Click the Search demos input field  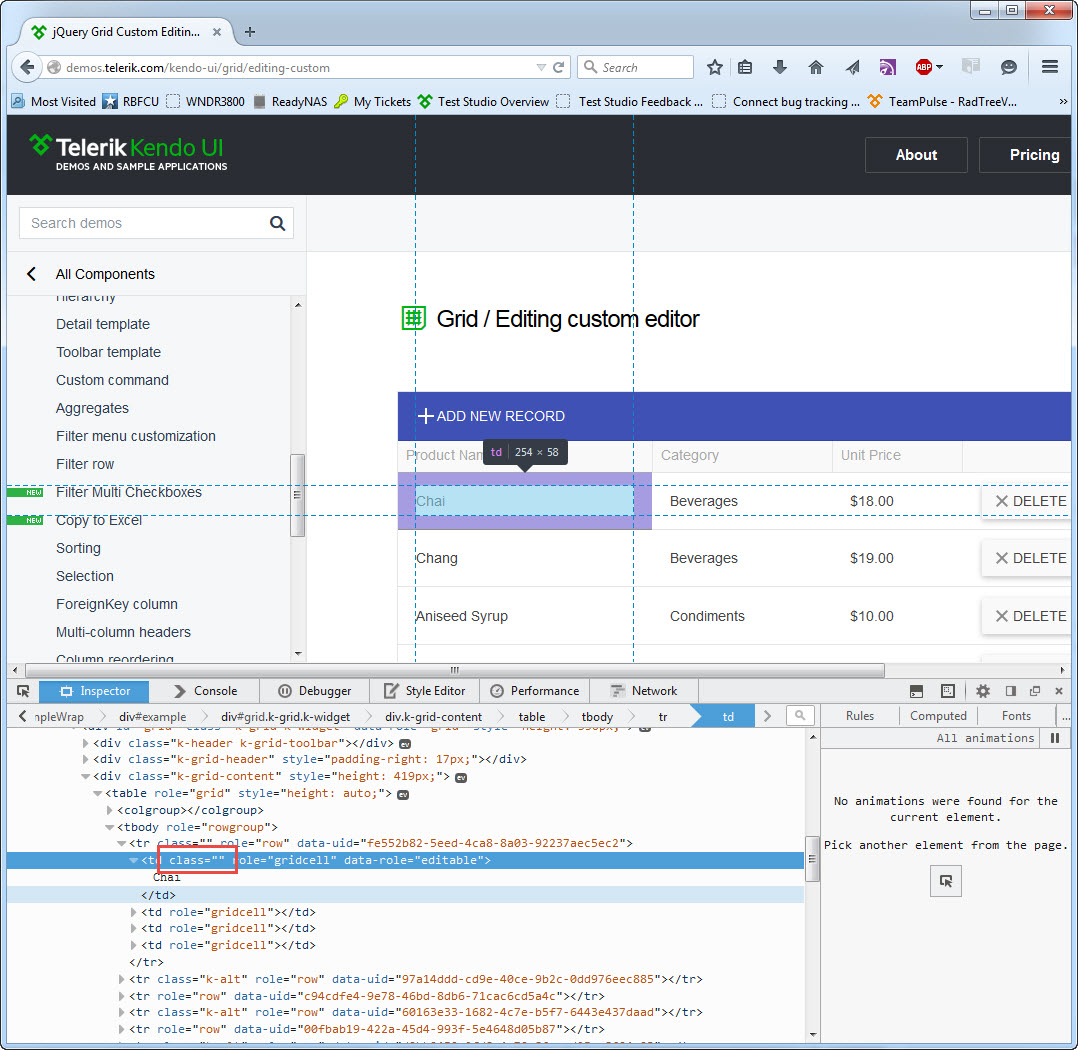(145, 223)
